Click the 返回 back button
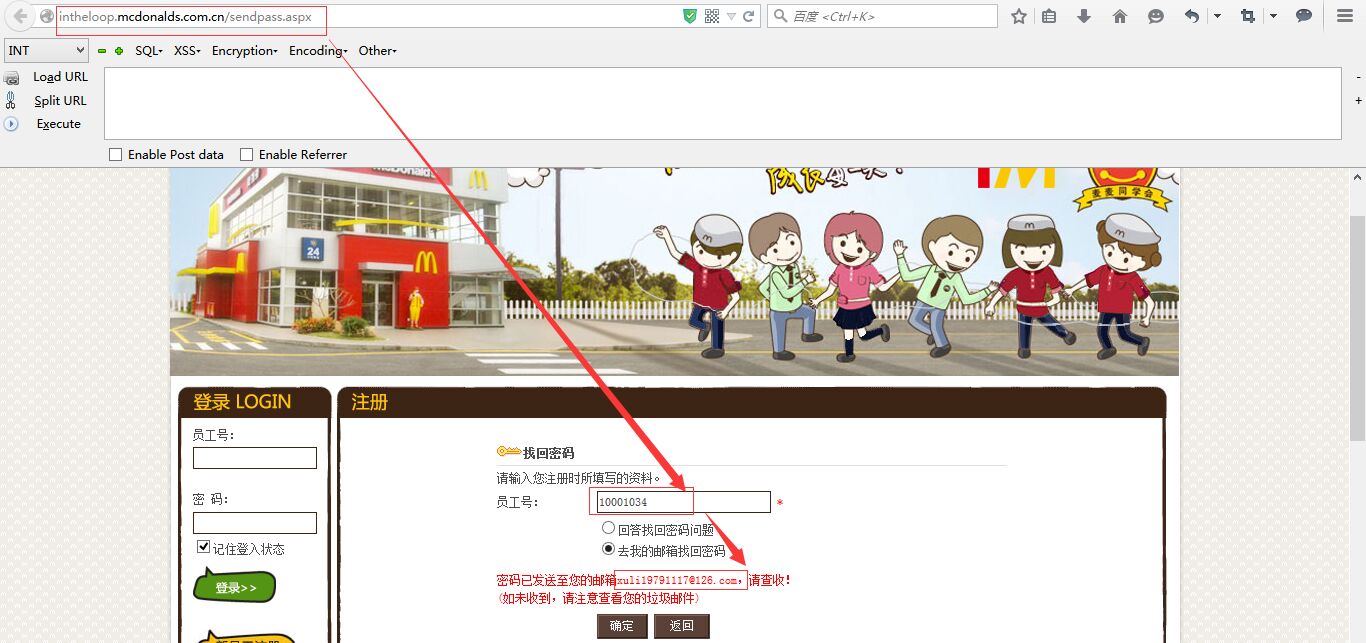 pos(682,626)
